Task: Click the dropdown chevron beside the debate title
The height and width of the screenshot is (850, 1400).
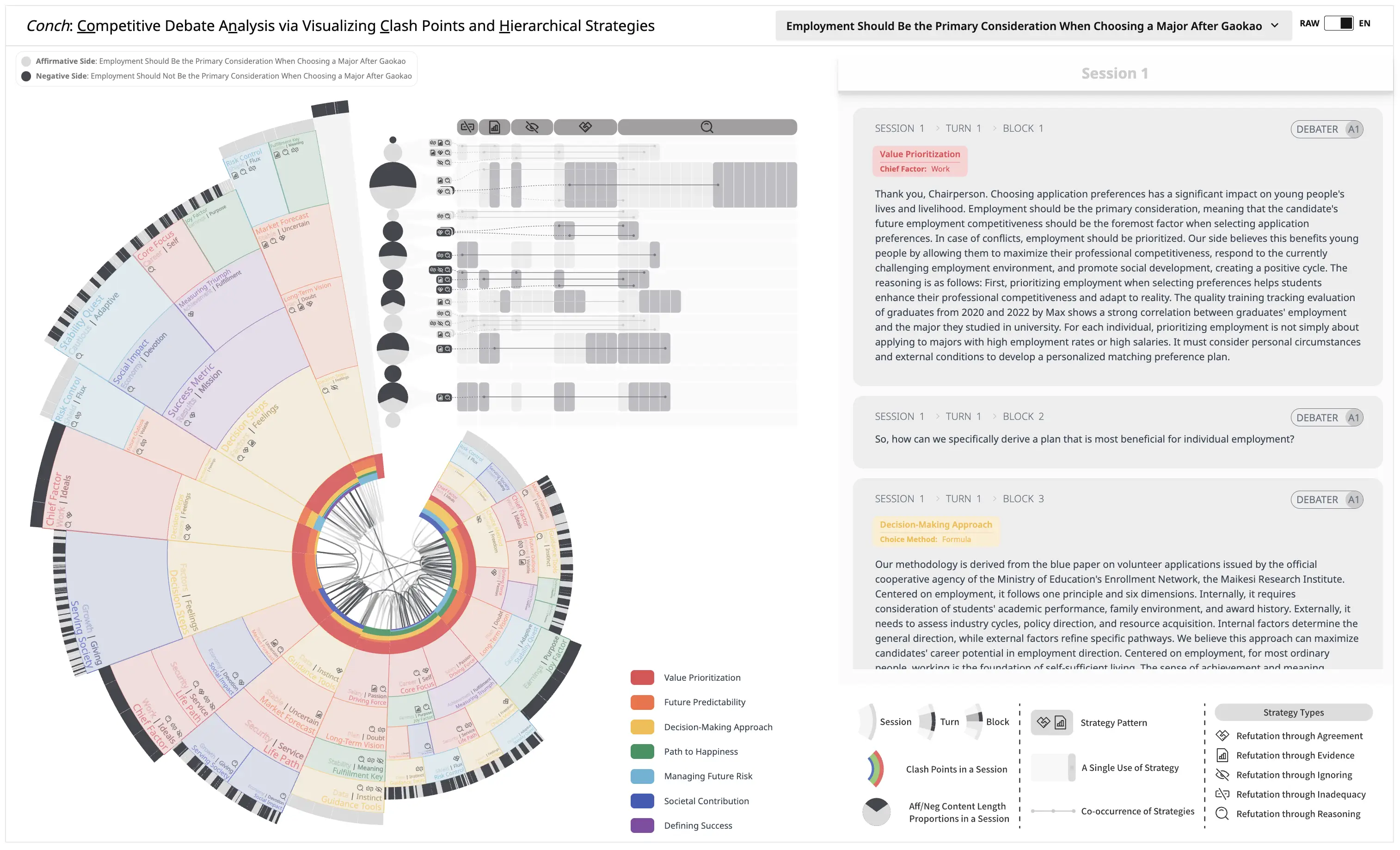Action: click(x=1275, y=26)
